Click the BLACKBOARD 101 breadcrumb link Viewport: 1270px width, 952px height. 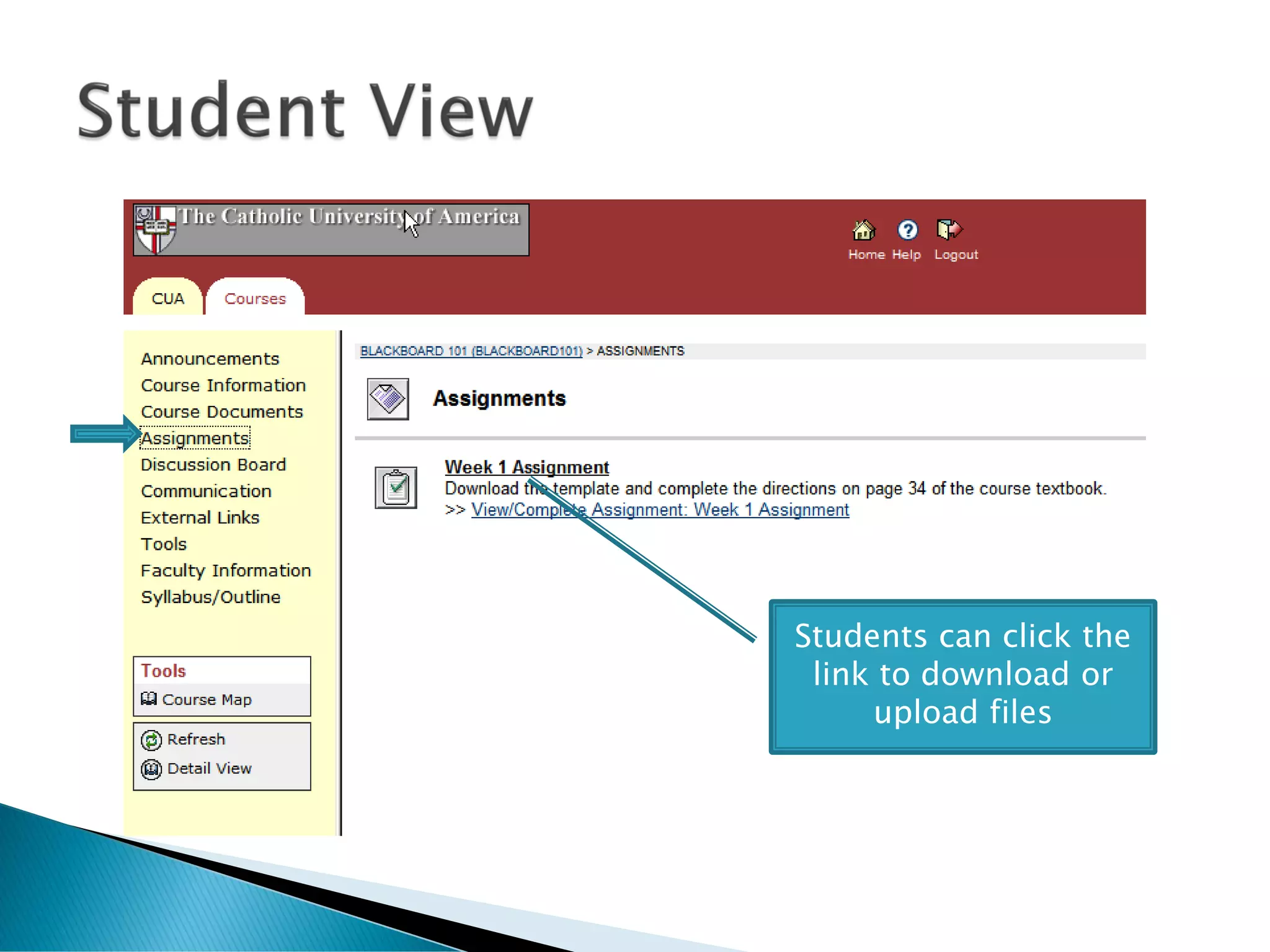[471, 351]
